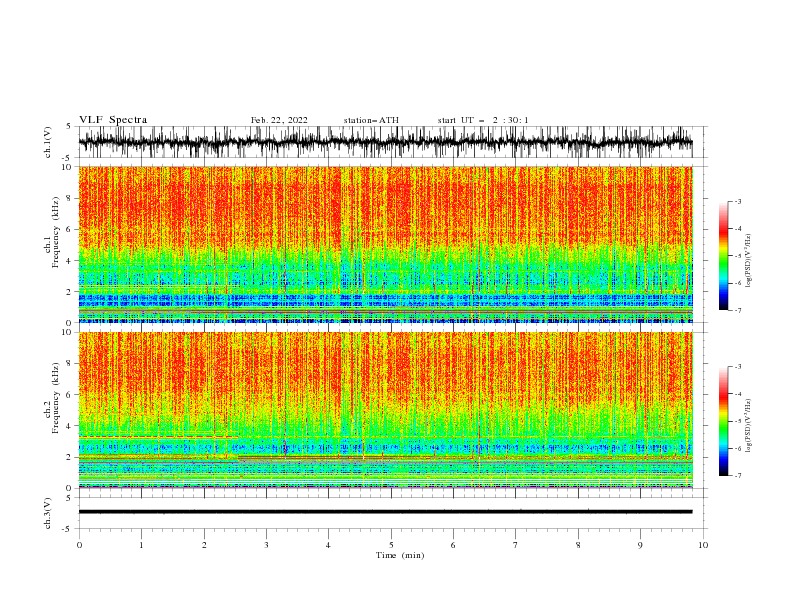
Task: Click the "-3" label on ch.1 color bar
Action: [737, 201]
